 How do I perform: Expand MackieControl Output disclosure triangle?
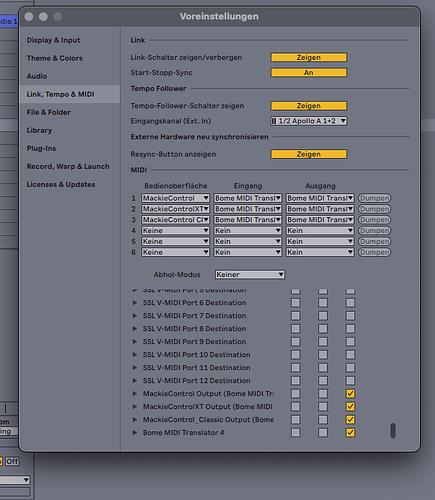coord(135,393)
